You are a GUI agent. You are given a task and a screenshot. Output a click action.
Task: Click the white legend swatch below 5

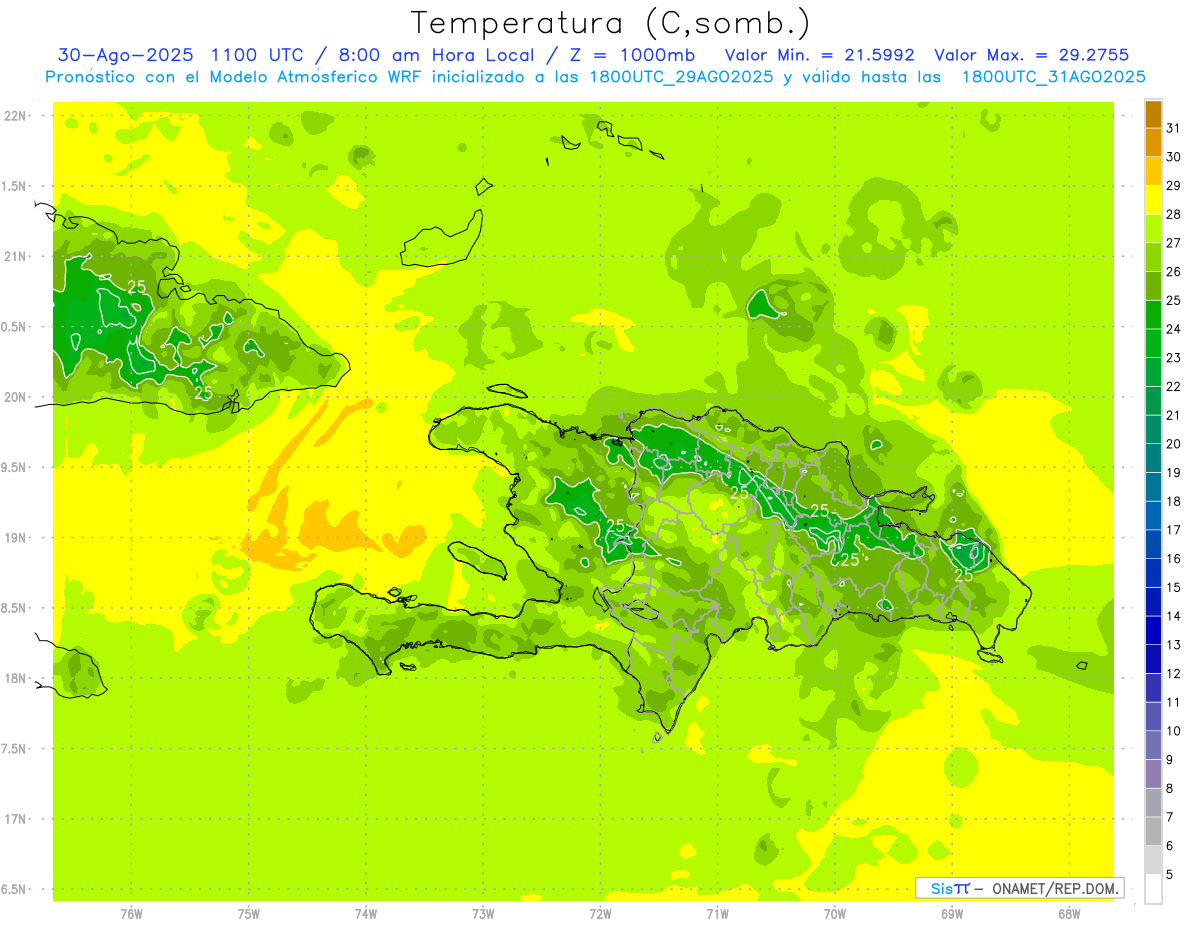1153,889
